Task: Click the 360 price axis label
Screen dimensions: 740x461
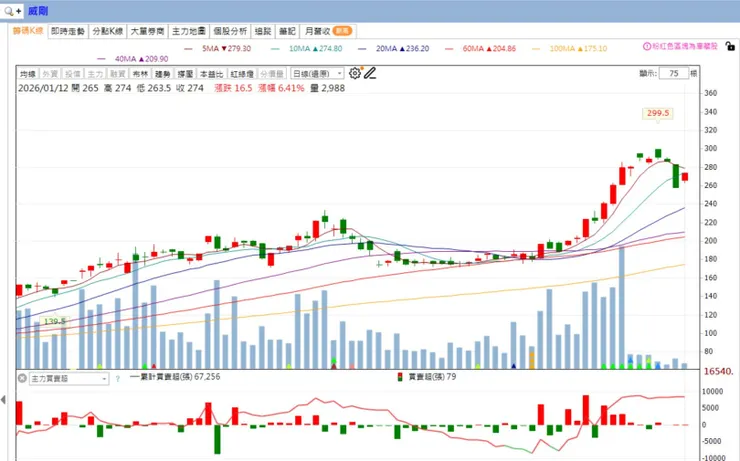Action: 710,93
